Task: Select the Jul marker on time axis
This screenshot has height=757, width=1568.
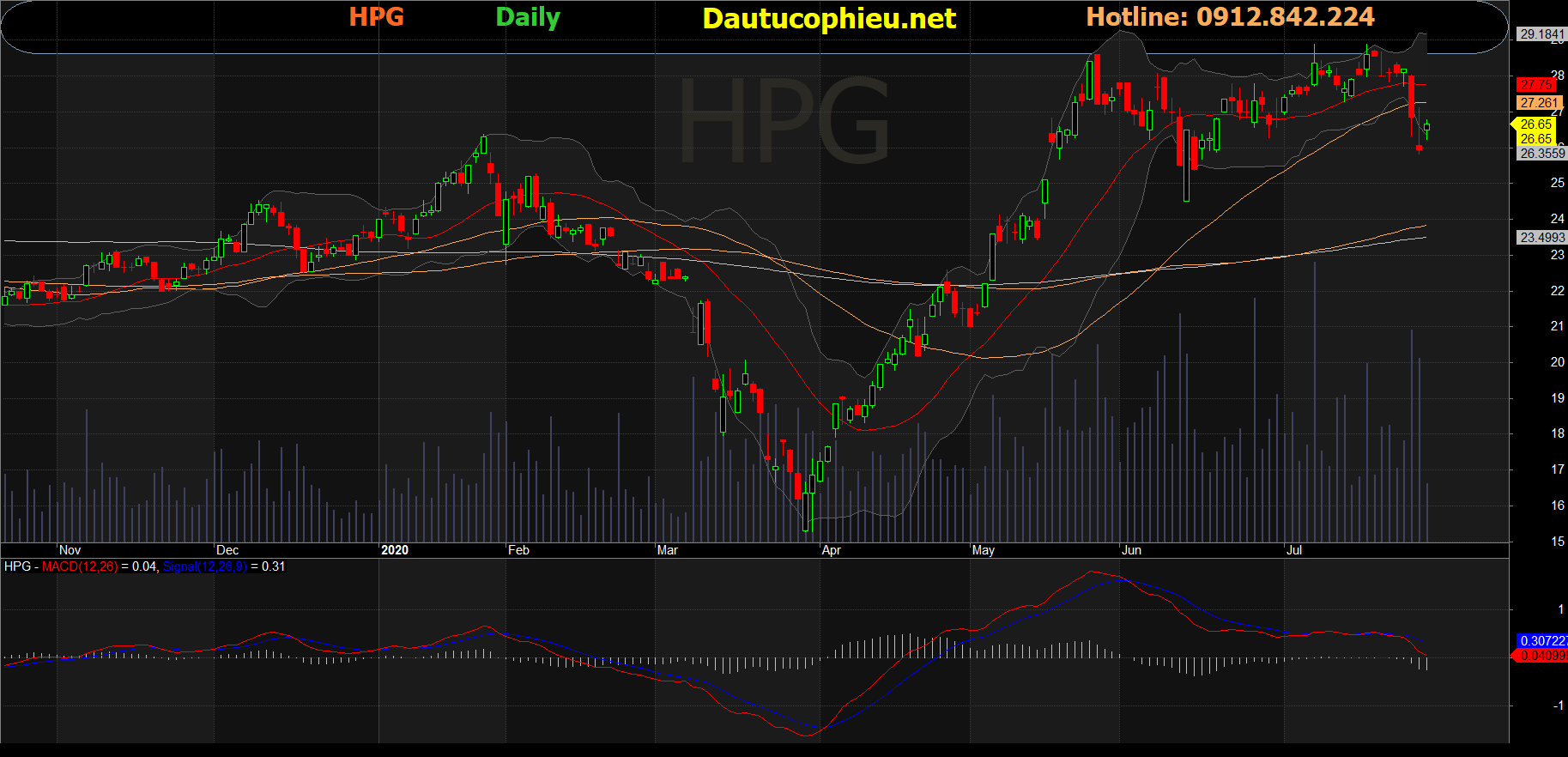Action: 1293,550
